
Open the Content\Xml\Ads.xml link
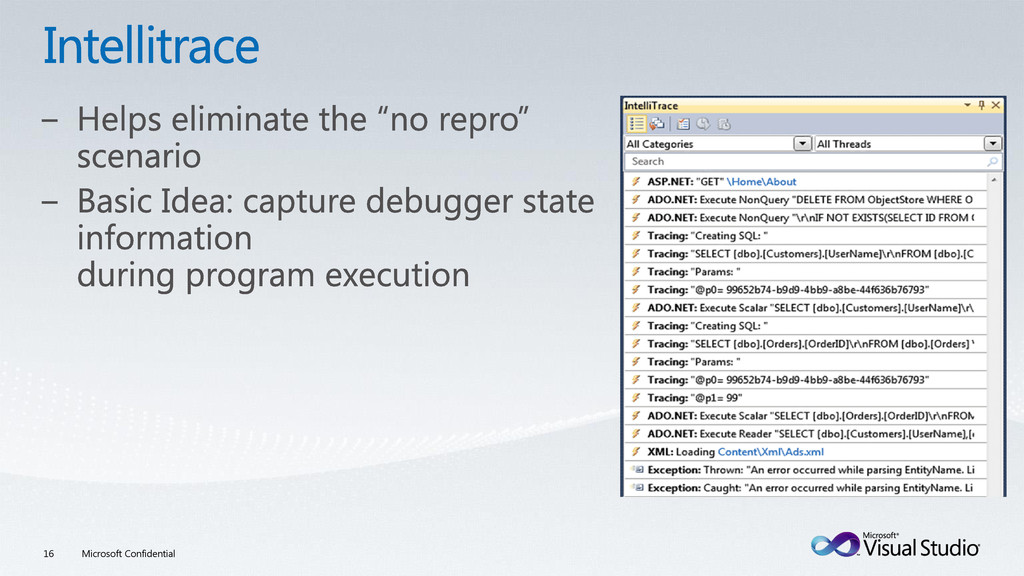coord(770,452)
